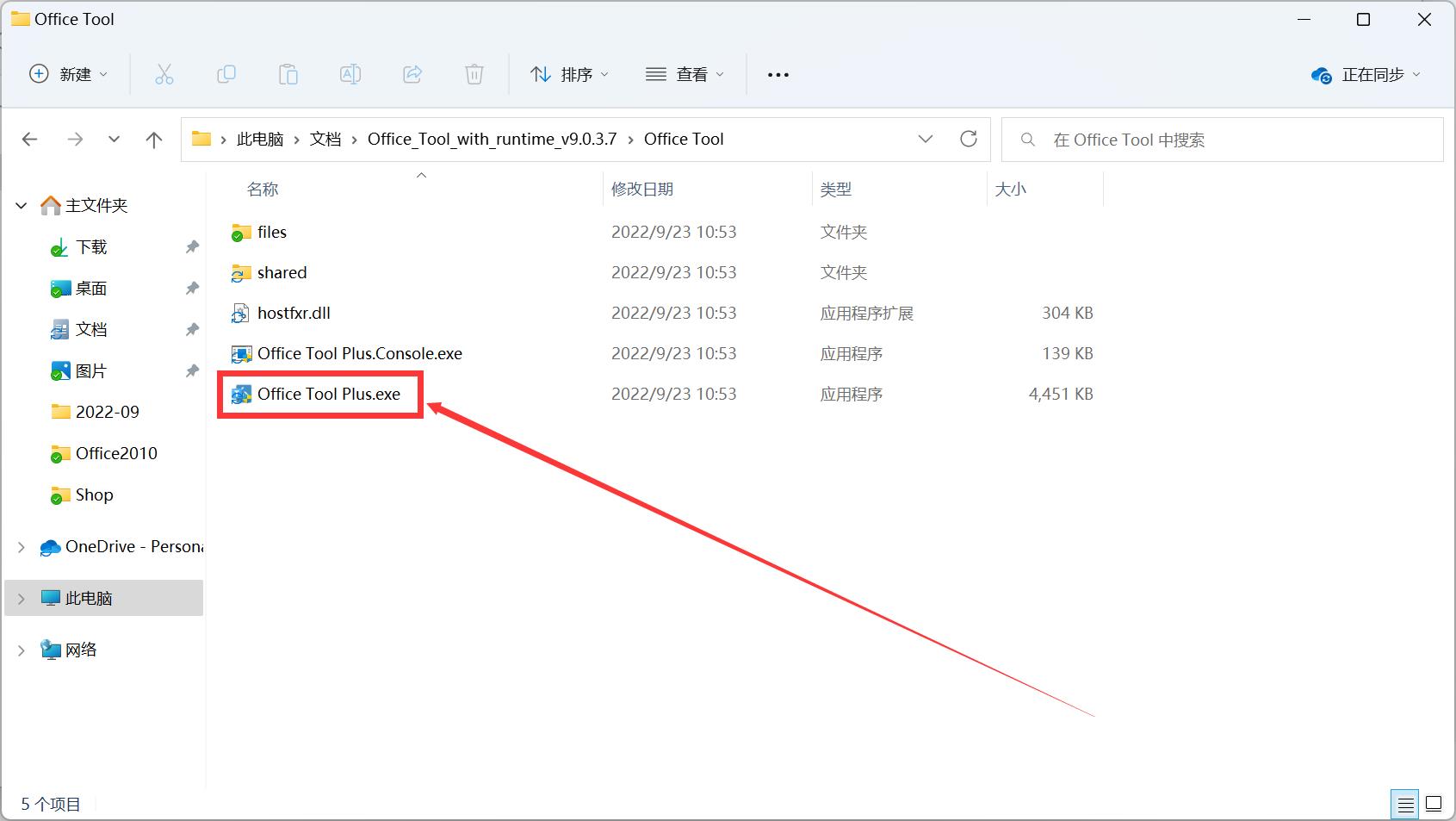Screen dimensions: 1456x821
Task: Open 文档 in the navigation pane
Action: [91, 330]
